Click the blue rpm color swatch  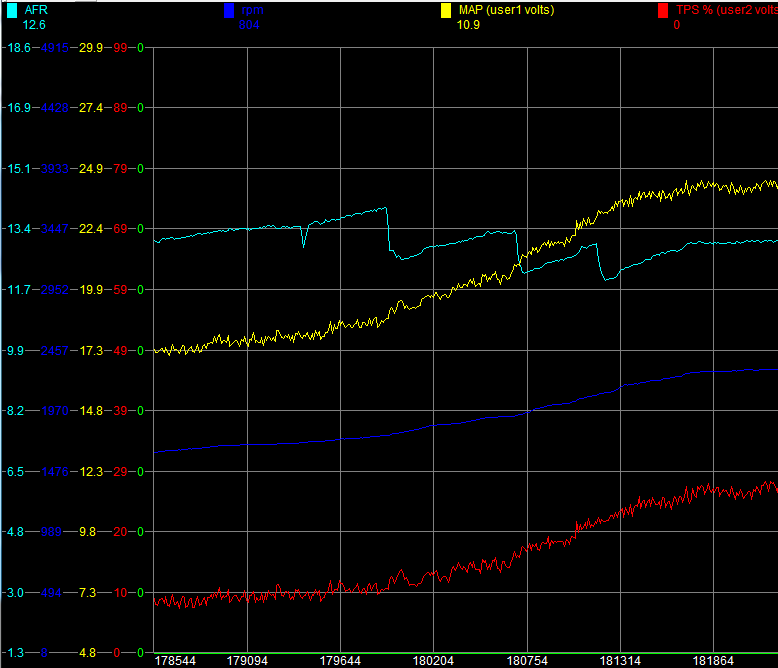[229, 10]
